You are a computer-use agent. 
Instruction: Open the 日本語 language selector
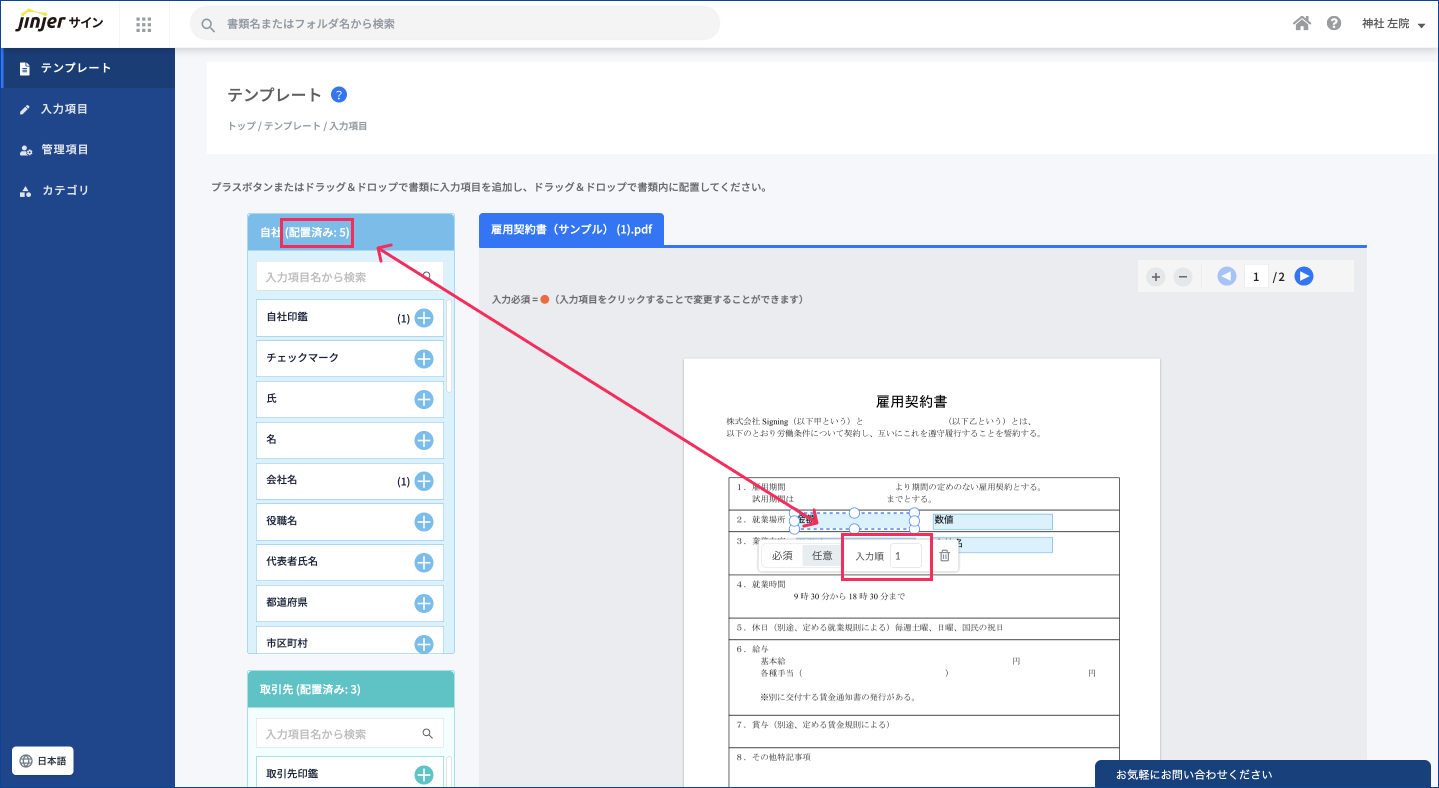(x=43, y=761)
